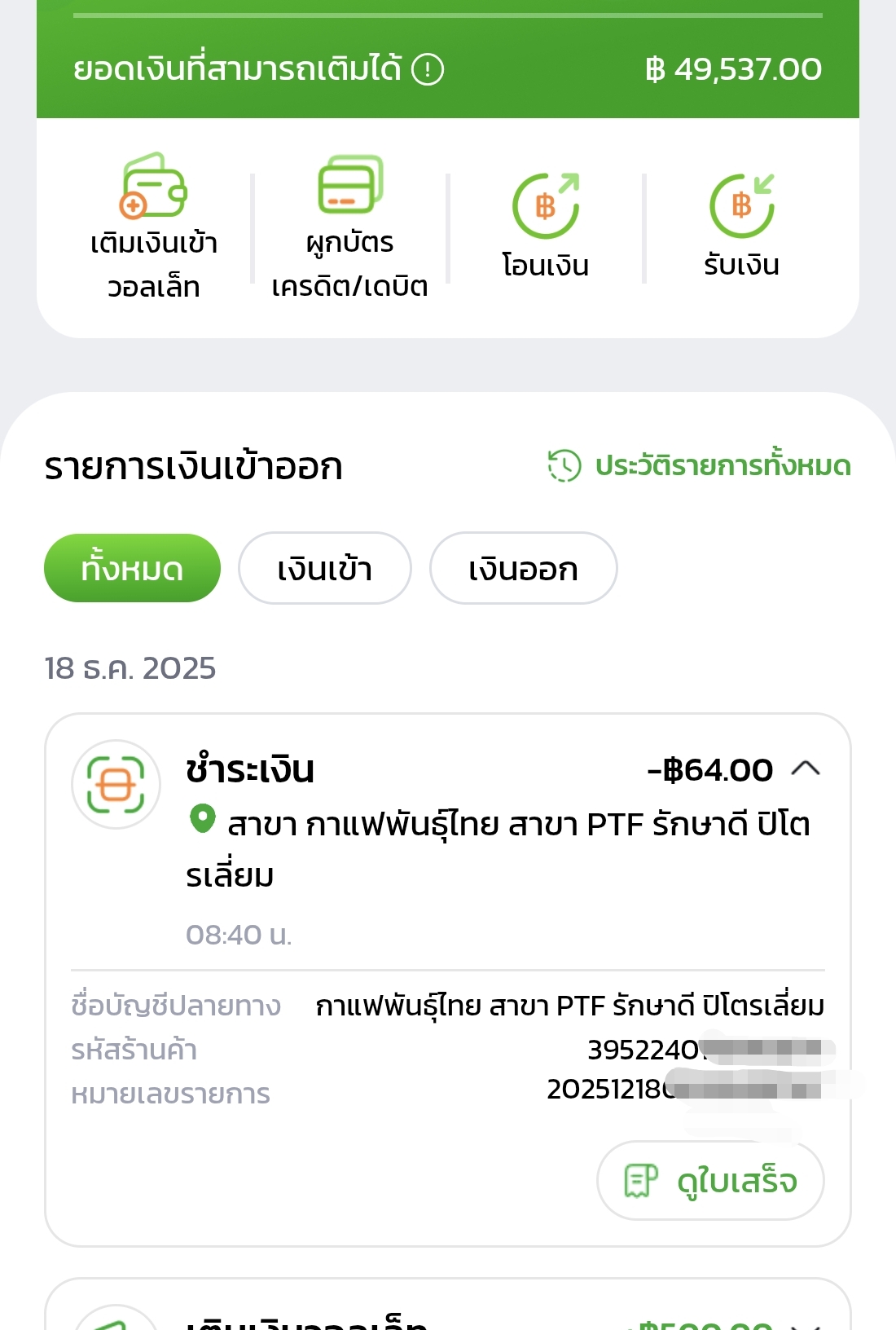Tap the link credit/debit card icon
Viewport: 896px width, 1330px height.
tap(350, 185)
